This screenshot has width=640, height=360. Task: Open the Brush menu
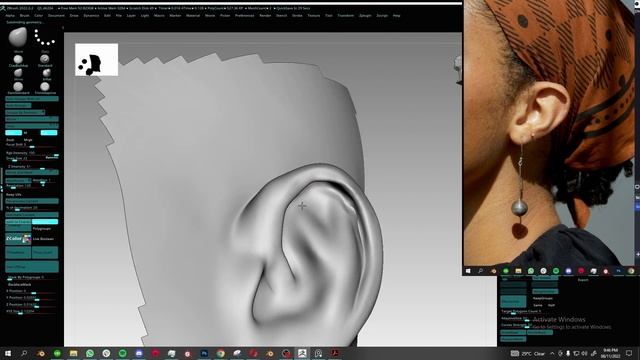coord(24,16)
